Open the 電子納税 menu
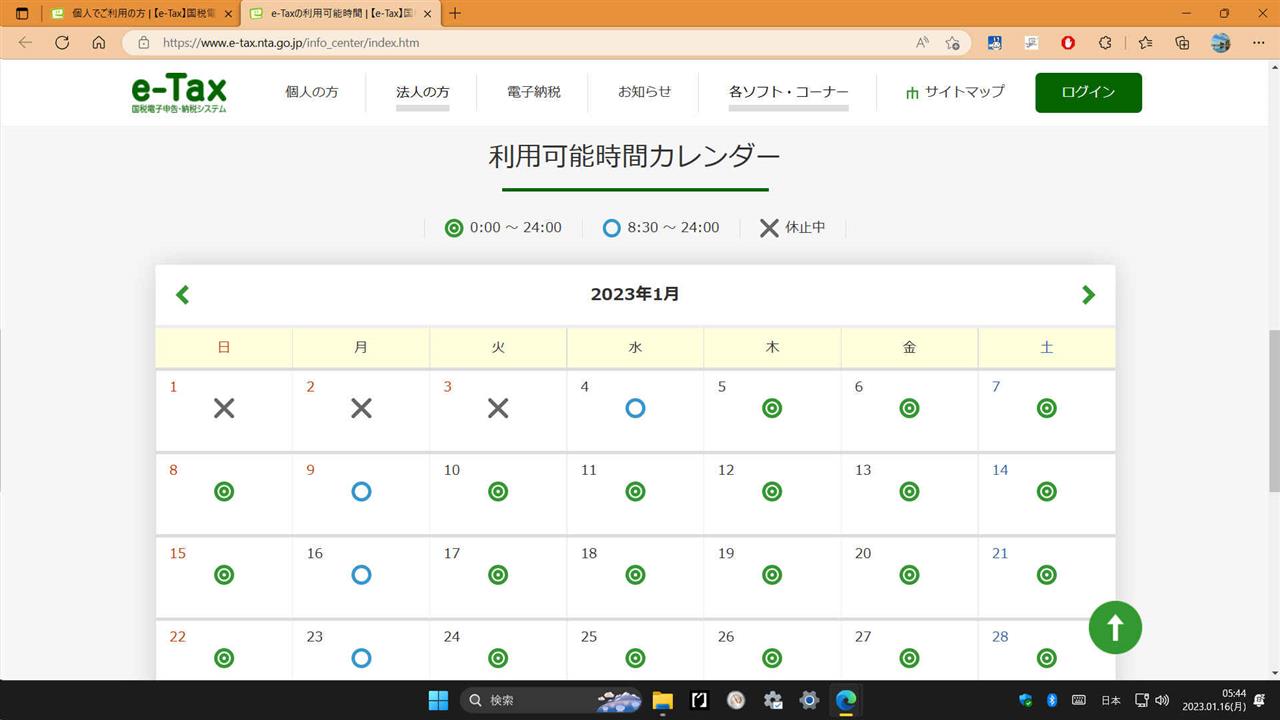Image resolution: width=1280 pixels, height=720 pixels. point(534,92)
